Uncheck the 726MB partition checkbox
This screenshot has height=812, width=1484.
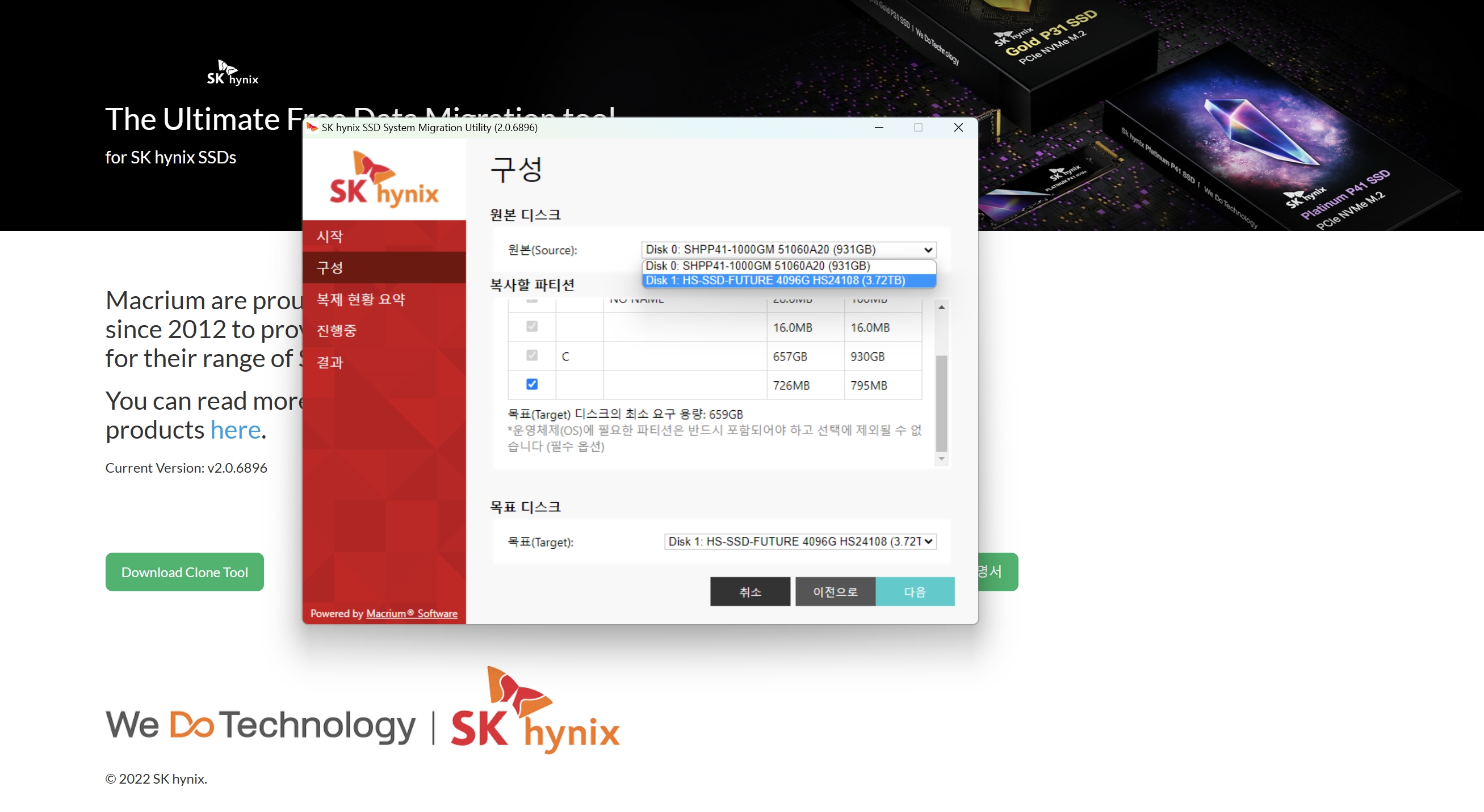(x=532, y=384)
